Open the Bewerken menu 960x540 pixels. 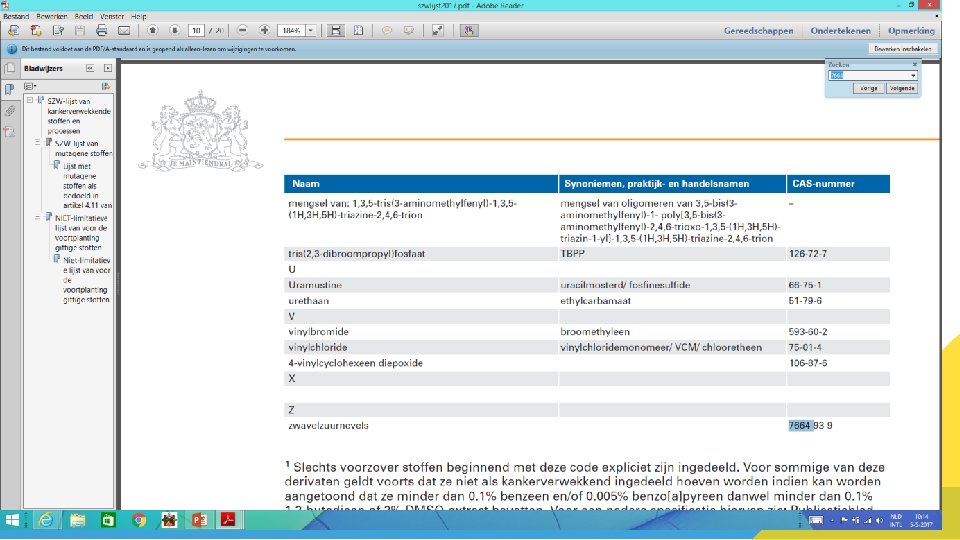point(51,17)
